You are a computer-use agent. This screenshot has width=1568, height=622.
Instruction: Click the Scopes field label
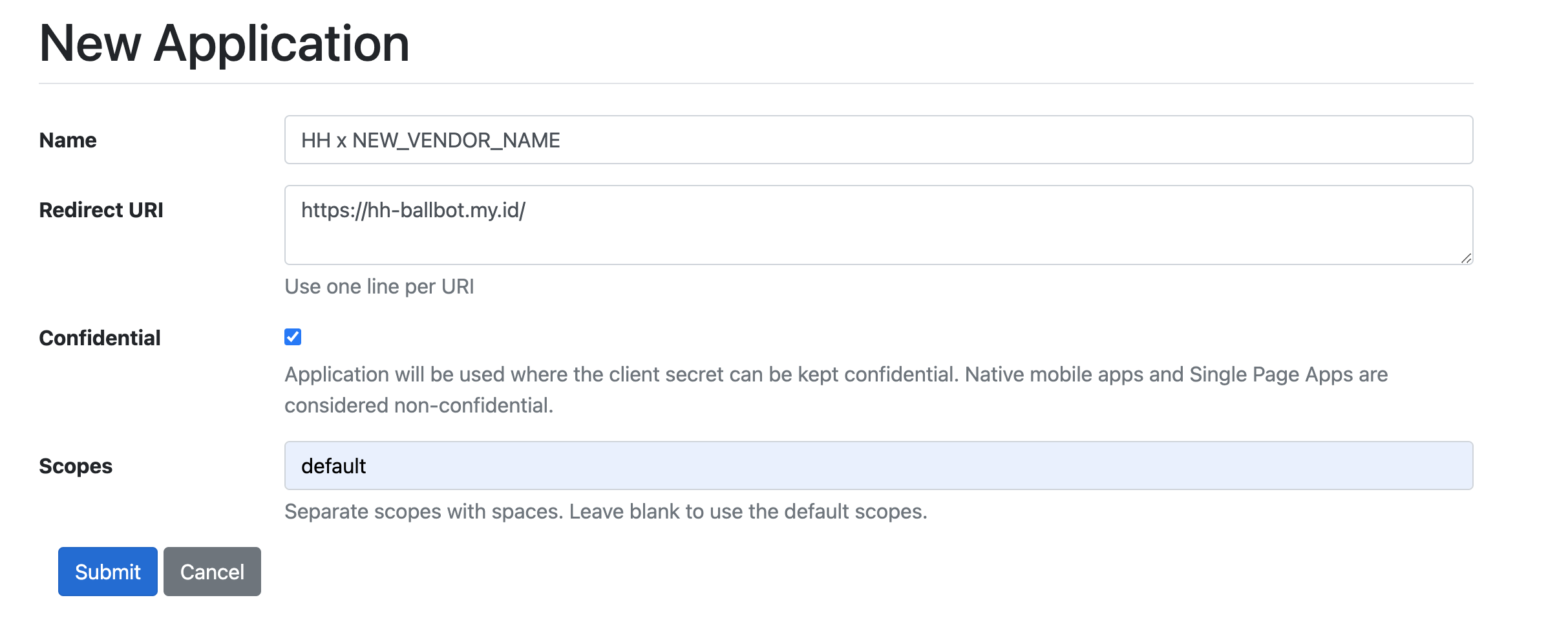coord(76,466)
